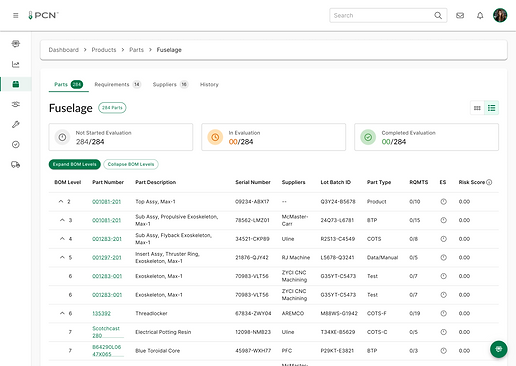
Task: Open the mail inbox icon
Action: click(460, 16)
